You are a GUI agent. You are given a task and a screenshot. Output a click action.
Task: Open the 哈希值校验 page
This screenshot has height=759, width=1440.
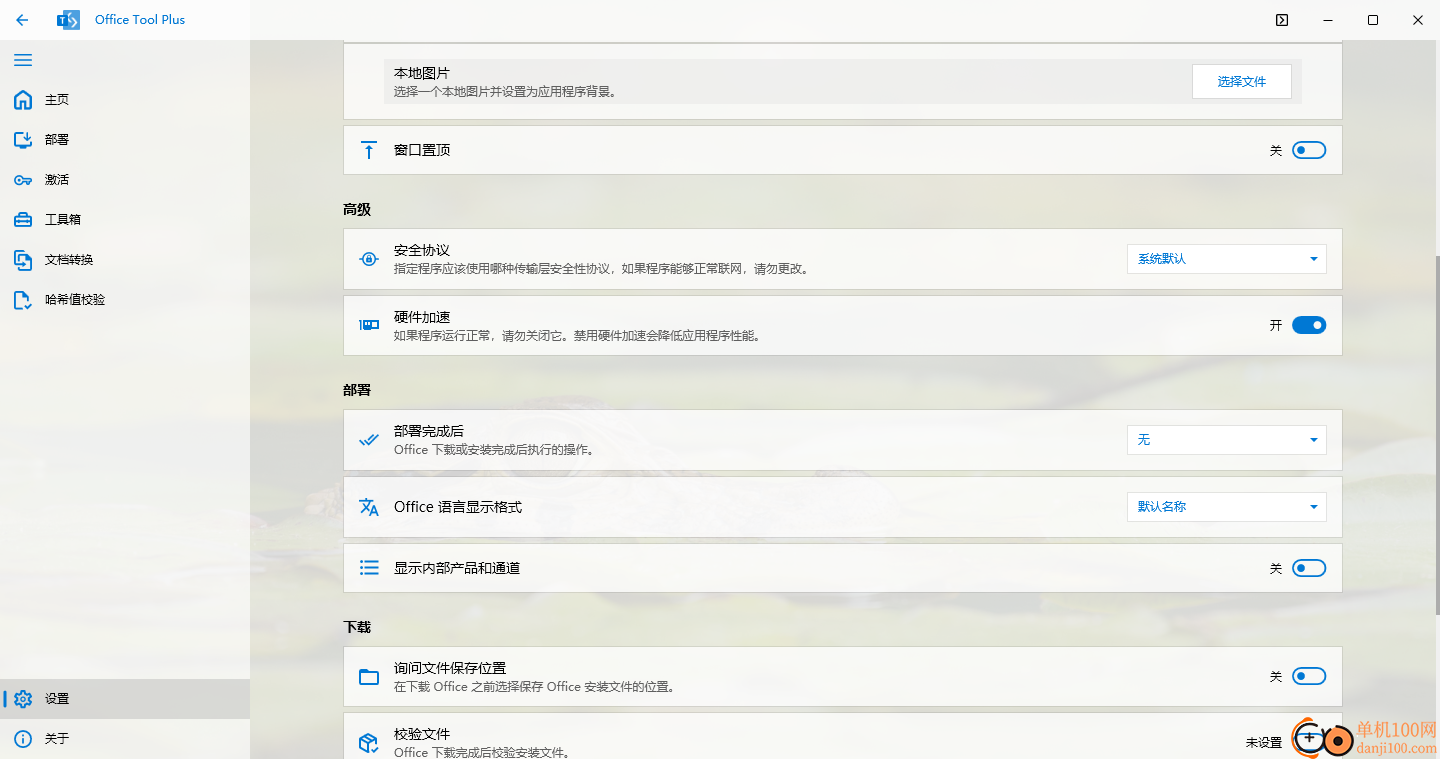click(125, 300)
